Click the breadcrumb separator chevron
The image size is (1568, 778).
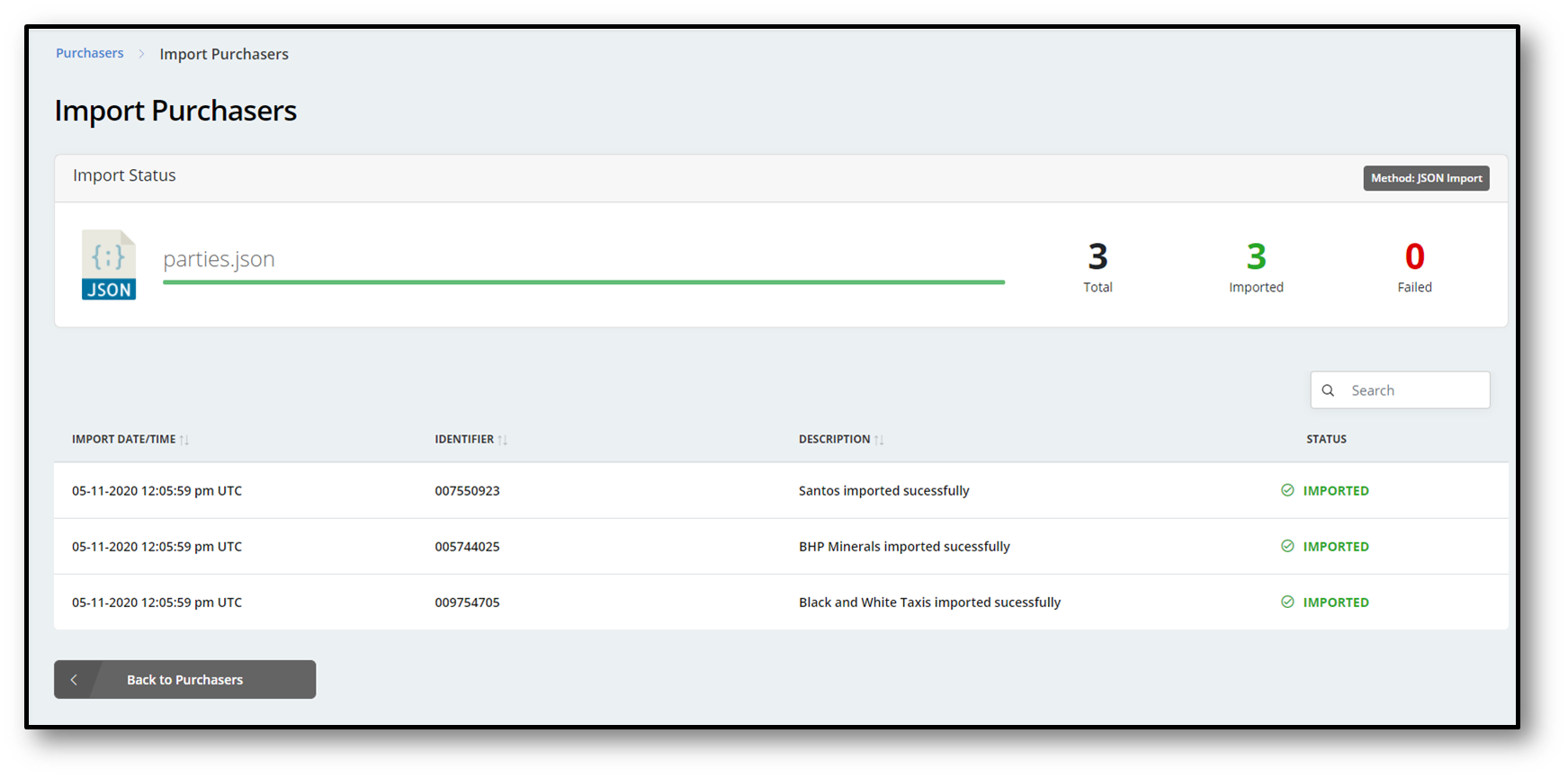141,54
